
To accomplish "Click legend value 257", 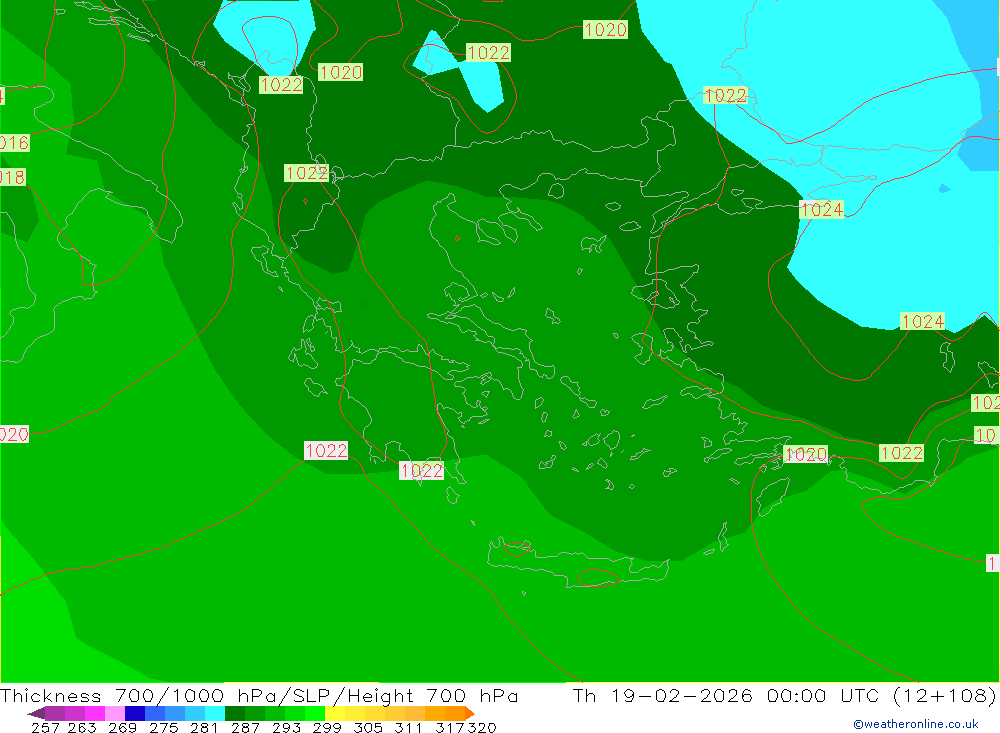I will tap(45, 727).
